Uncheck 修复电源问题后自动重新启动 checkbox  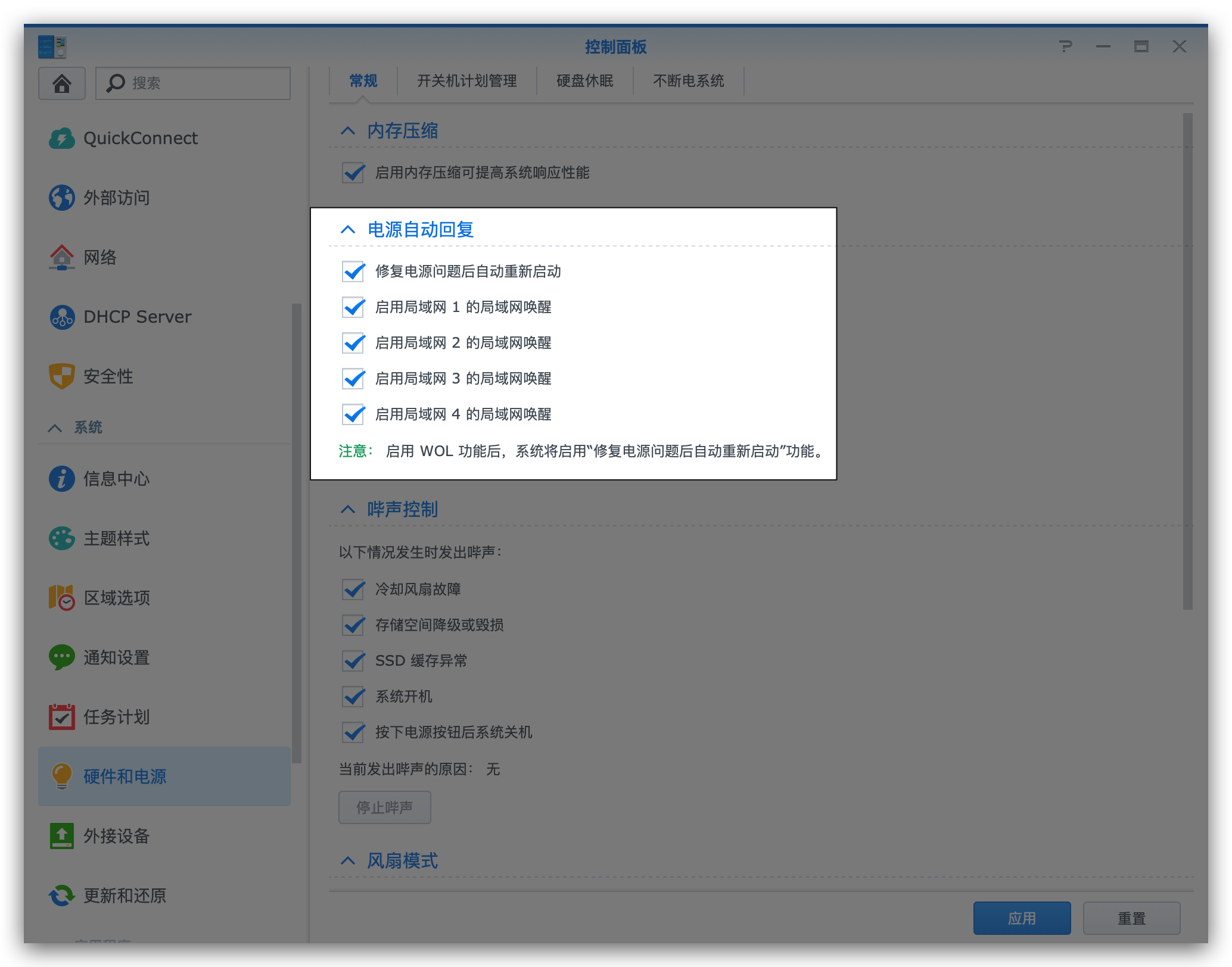pyautogui.click(x=353, y=272)
